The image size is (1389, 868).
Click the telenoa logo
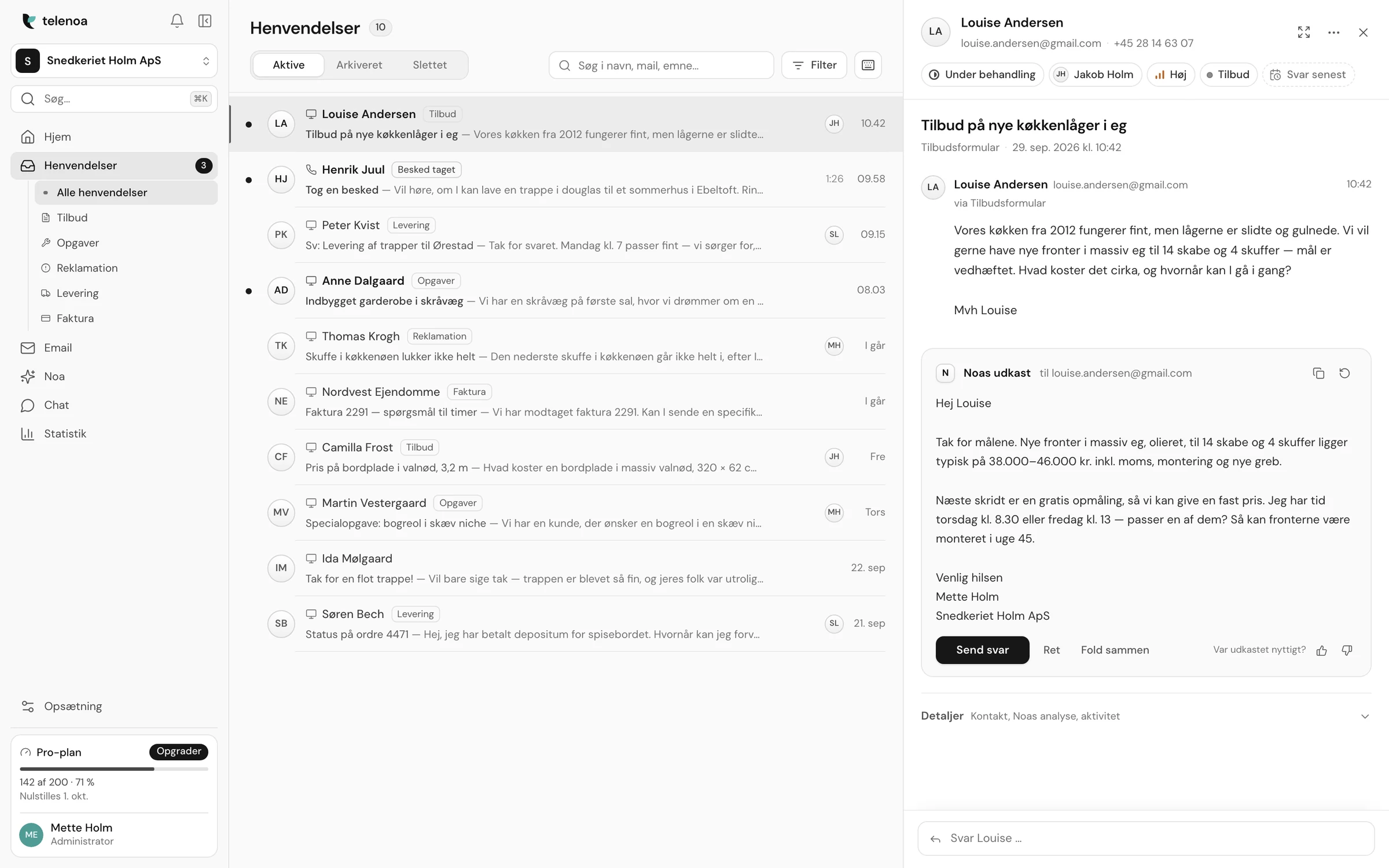(54, 21)
